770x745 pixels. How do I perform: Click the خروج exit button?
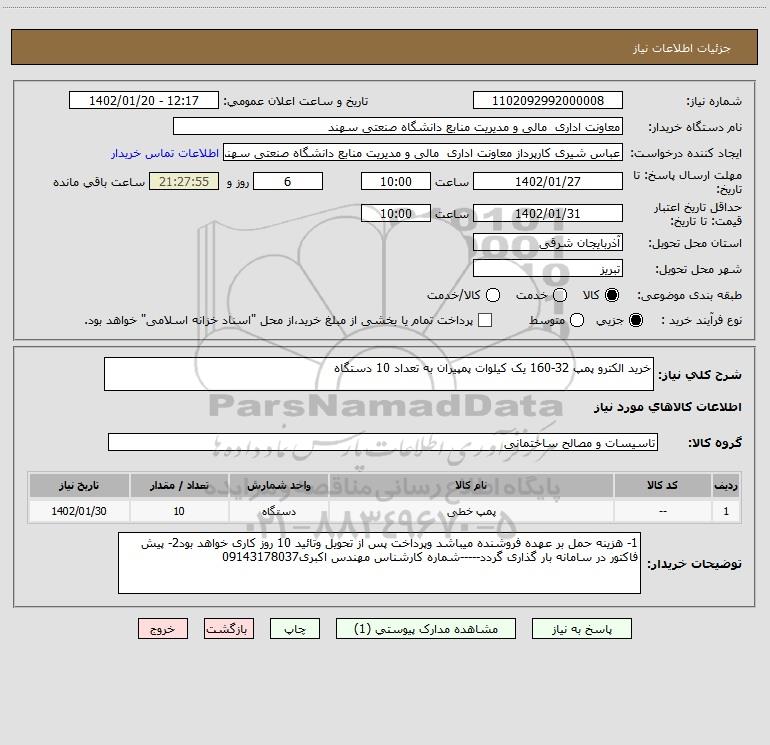click(163, 629)
